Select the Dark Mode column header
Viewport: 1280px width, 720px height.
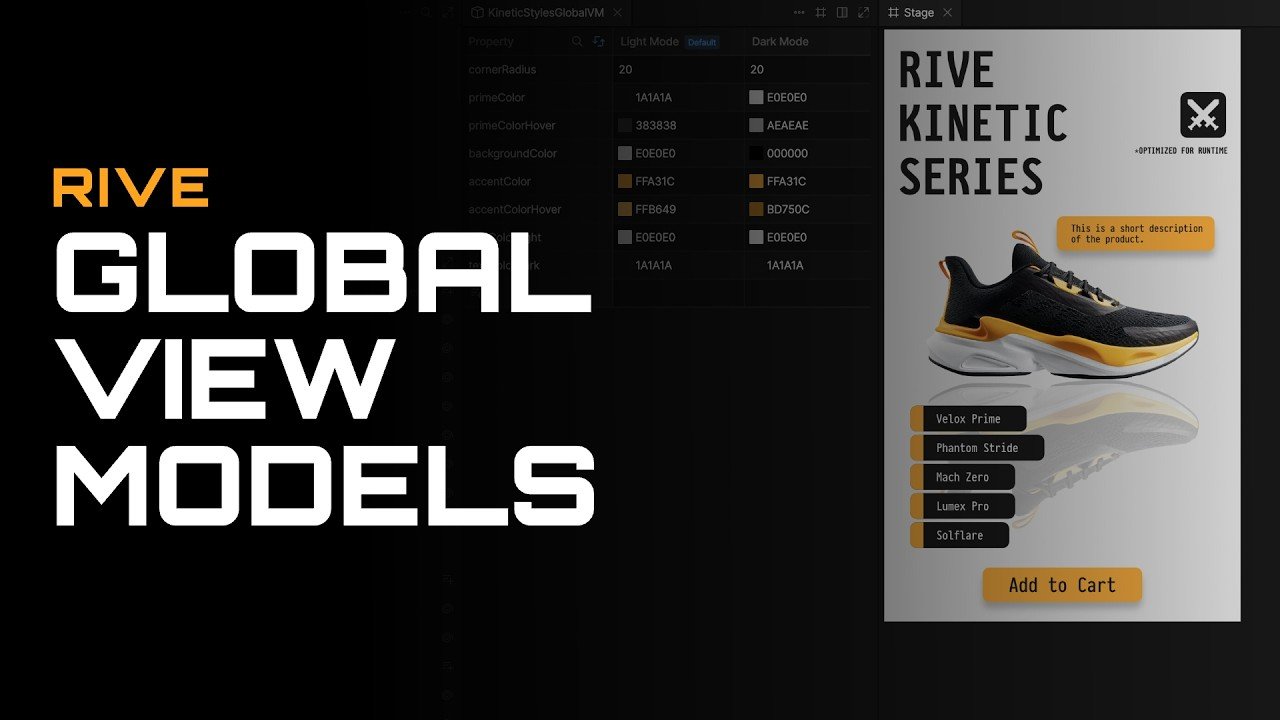780,42
